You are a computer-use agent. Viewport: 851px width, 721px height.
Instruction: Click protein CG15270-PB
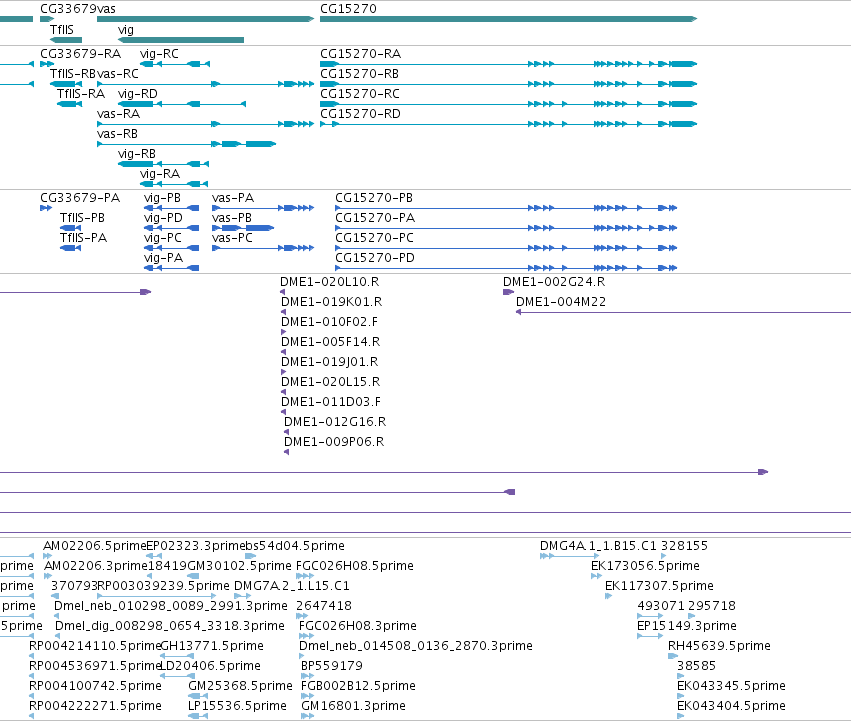(x=374, y=198)
